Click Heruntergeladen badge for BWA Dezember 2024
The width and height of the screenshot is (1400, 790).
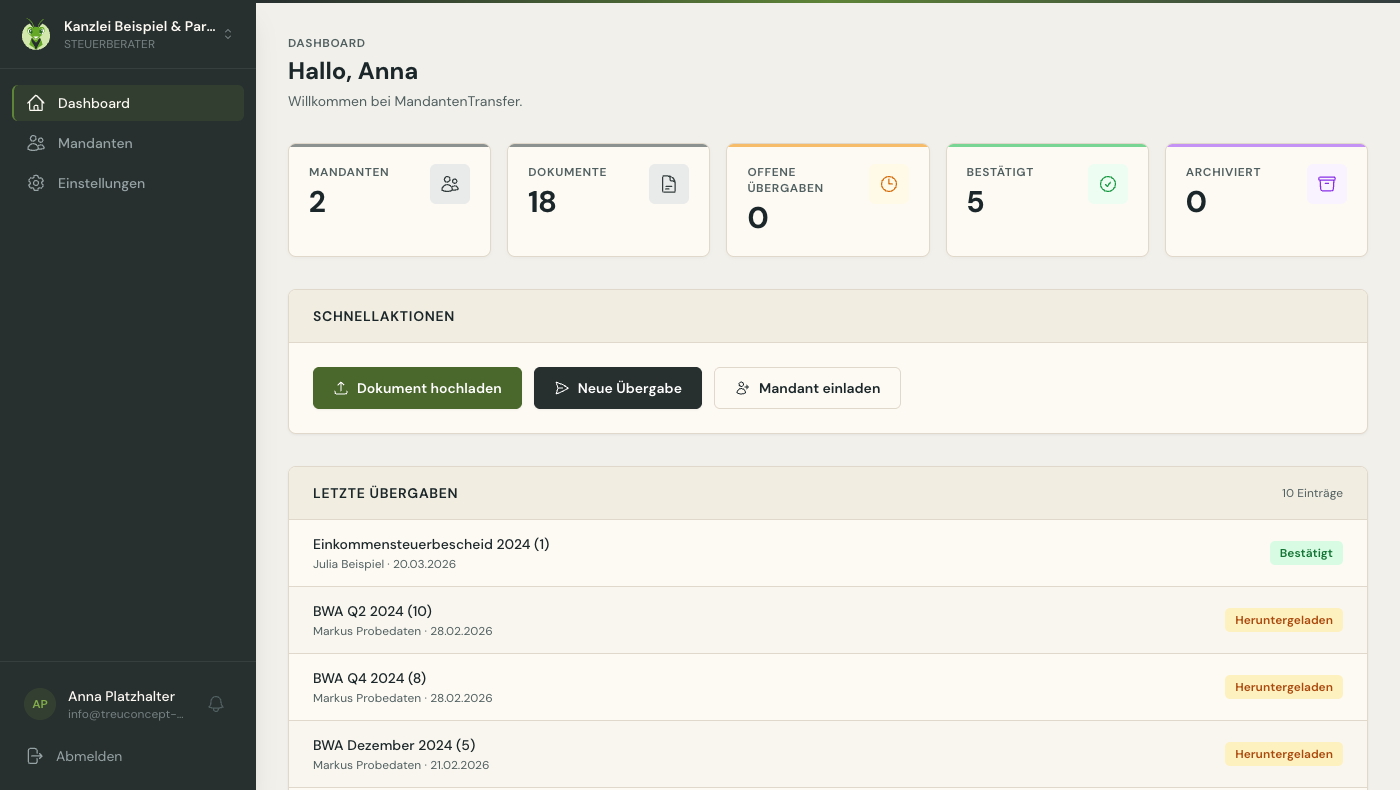pyautogui.click(x=1284, y=754)
